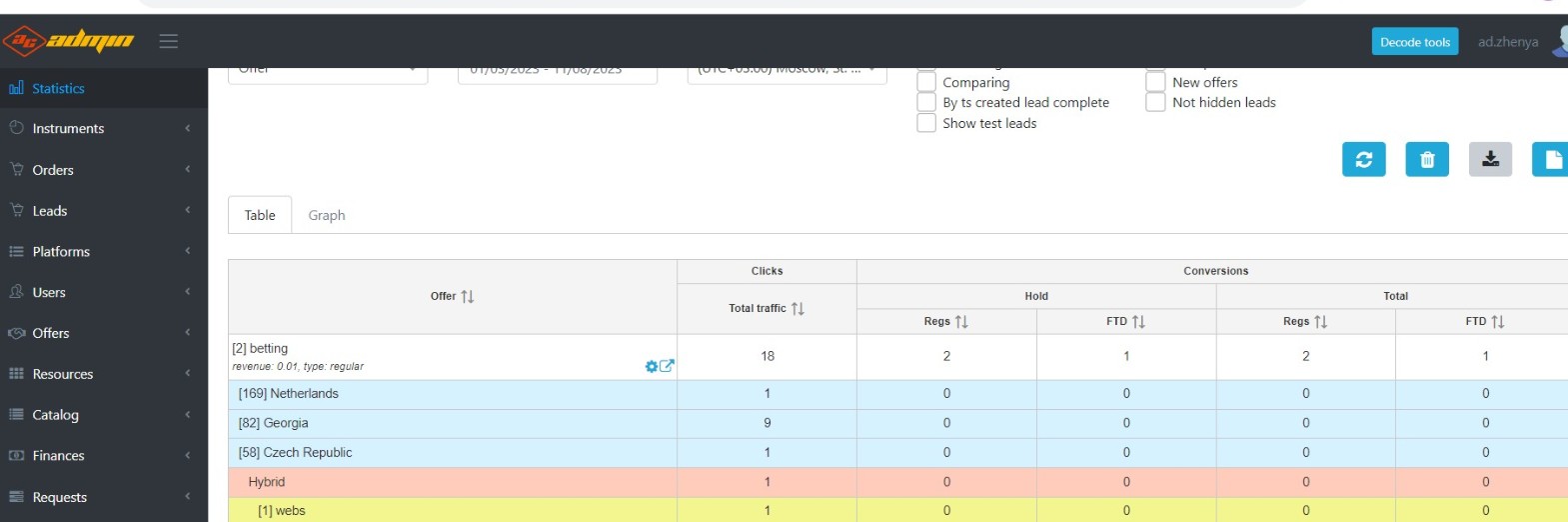Click the blue refresh button
This screenshot has width=1568, height=522.
pos(1364,159)
